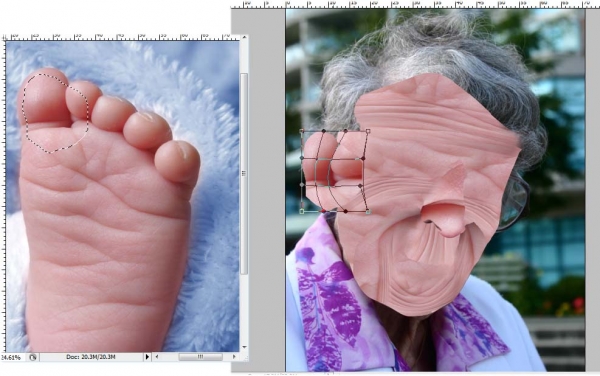Screen dimensions: 600x376
Task: Click the horizontal scrollbar thumb in foot window
Action: click(x=201, y=357)
